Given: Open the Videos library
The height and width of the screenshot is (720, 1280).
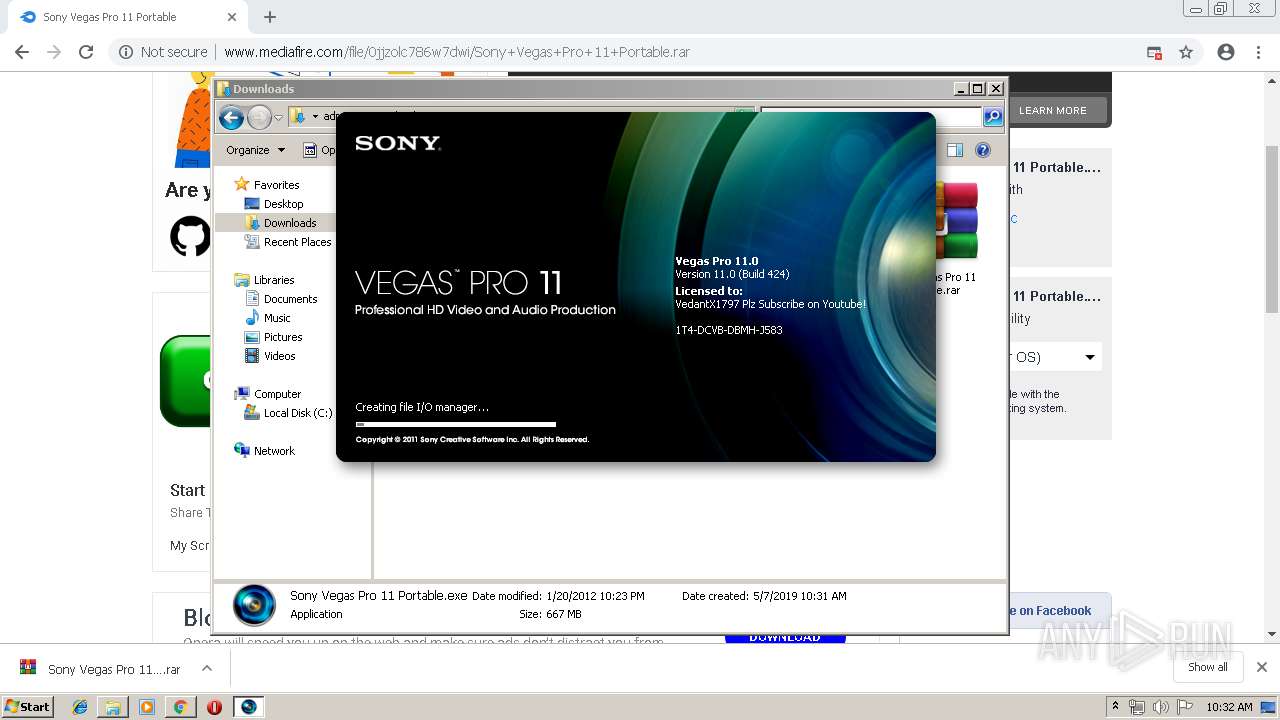Looking at the screenshot, I should [x=279, y=356].
